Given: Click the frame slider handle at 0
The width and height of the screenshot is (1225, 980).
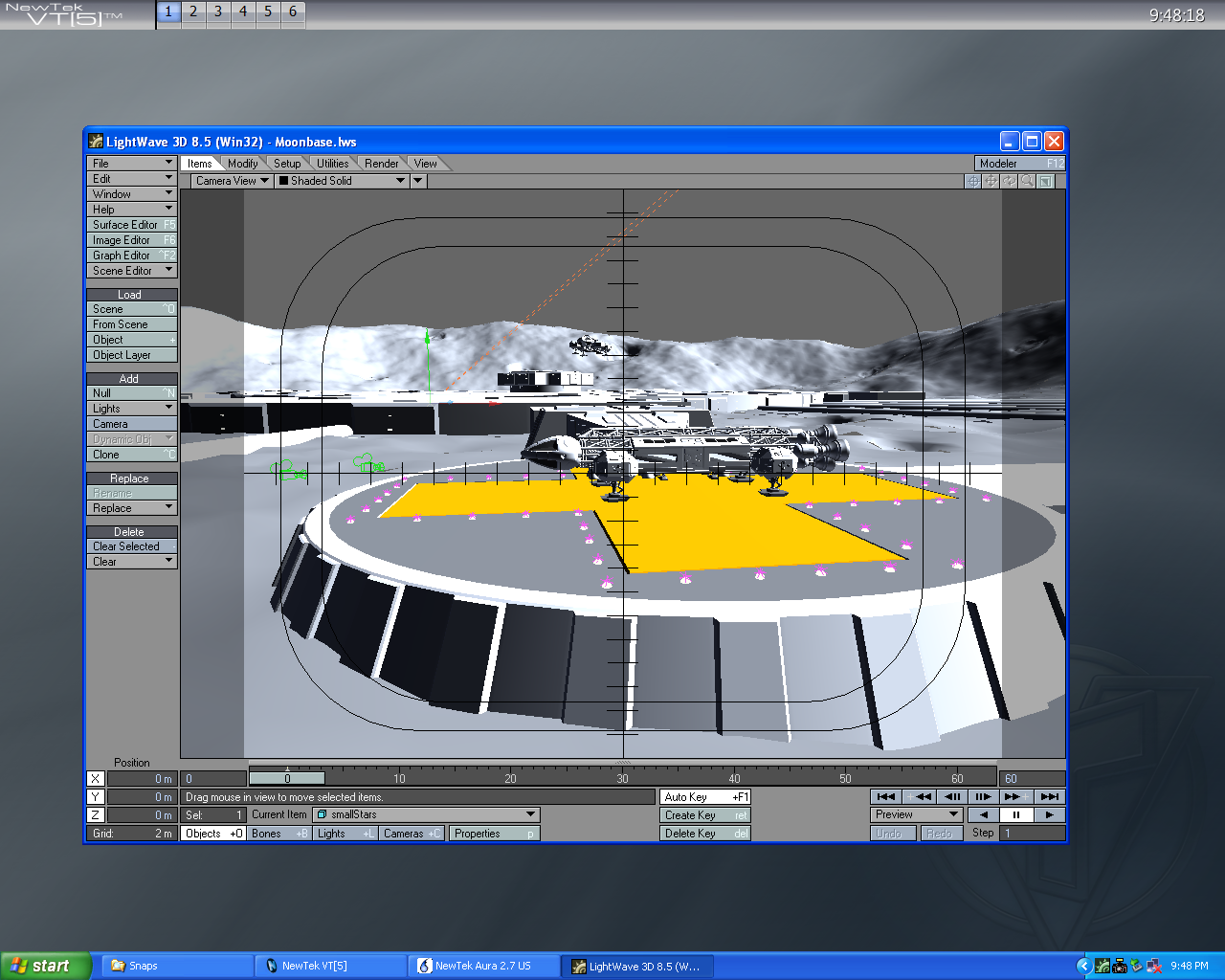Looking at the screenshot, I should (x=287, y=778).
